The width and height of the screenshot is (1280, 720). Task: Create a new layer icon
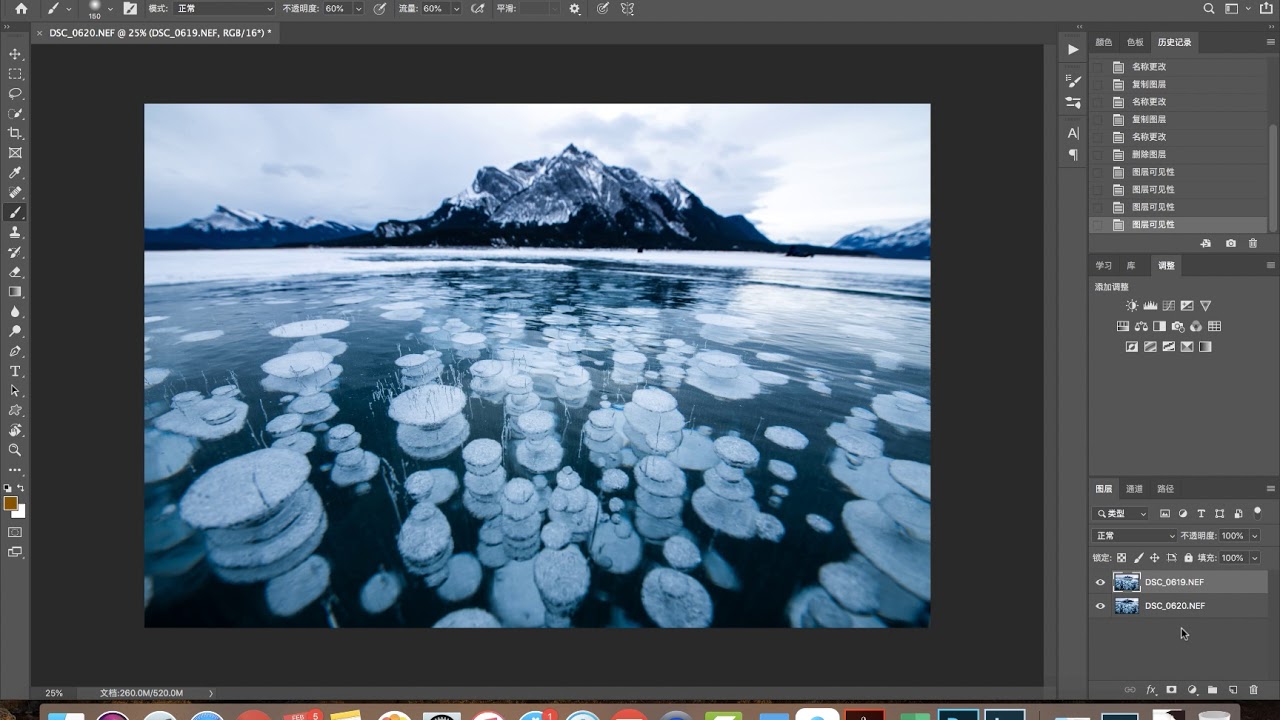(x=1233, y=690)
